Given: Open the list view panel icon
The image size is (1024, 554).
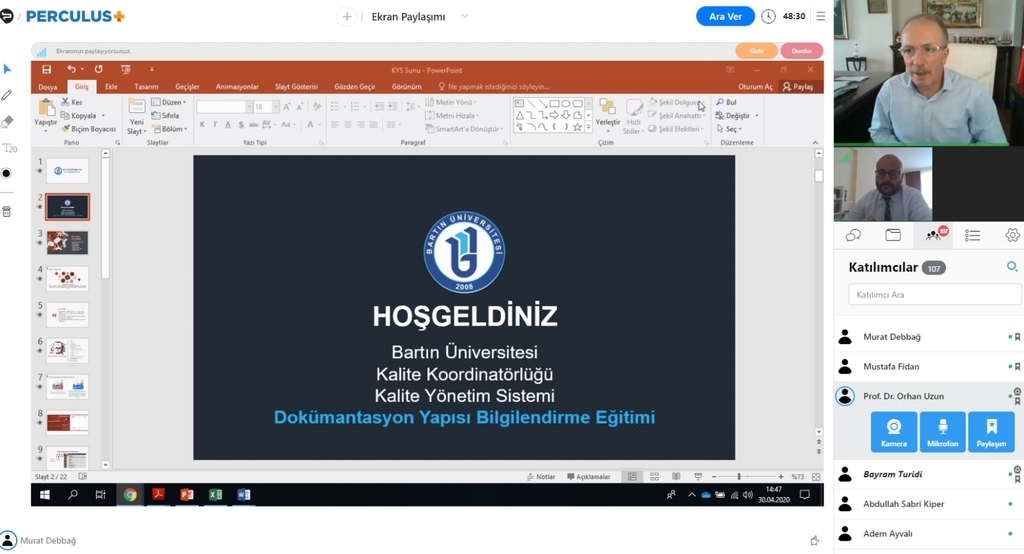Looking at the screenshot, I should (x=972, y=235).
